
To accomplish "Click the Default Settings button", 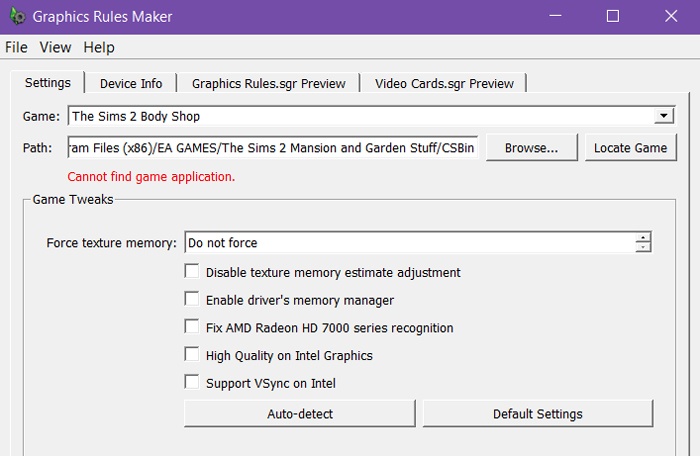I will pos(538,414).
